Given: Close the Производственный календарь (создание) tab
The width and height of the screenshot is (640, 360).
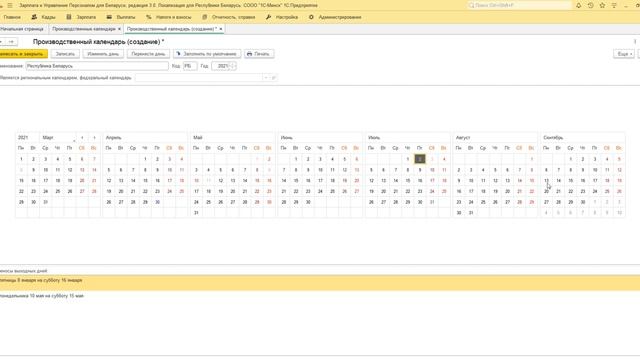Looking at the screenshot, I should (221, 29).
